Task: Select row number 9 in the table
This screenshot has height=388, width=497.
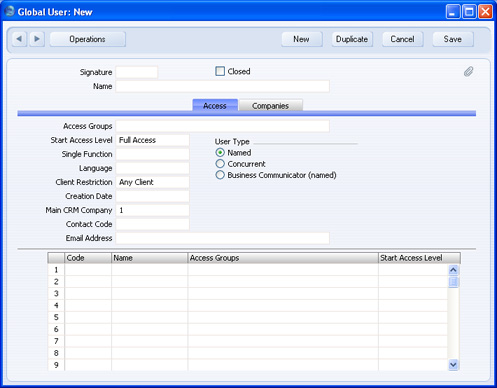Action: point(56,365)
